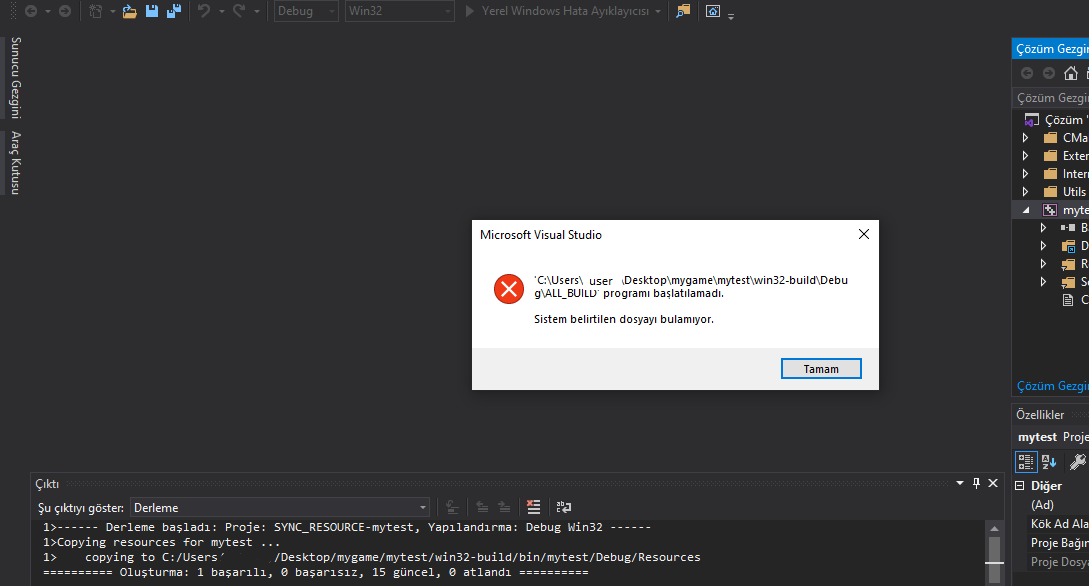
Task: Open property pages wrench icon
Action: (x=1078, y=461)
